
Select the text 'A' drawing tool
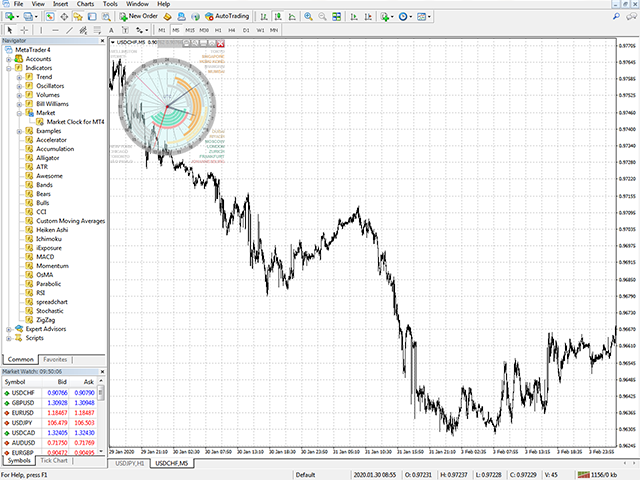pos(111,30)
